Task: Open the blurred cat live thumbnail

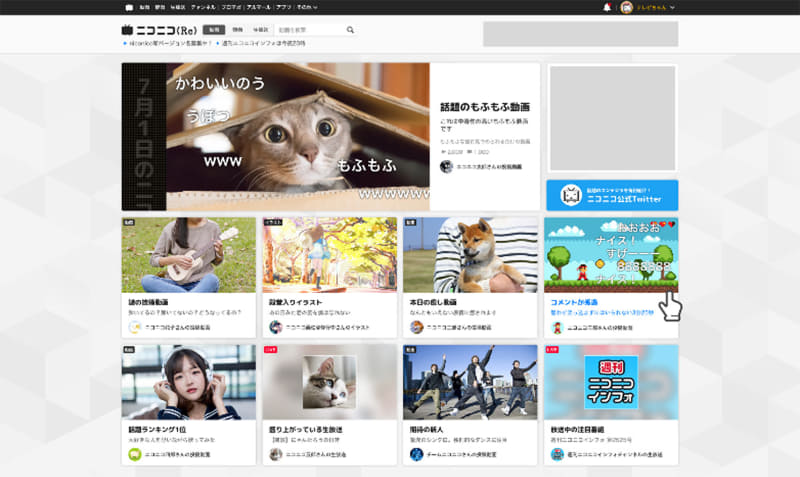Action: click(330, 382)
